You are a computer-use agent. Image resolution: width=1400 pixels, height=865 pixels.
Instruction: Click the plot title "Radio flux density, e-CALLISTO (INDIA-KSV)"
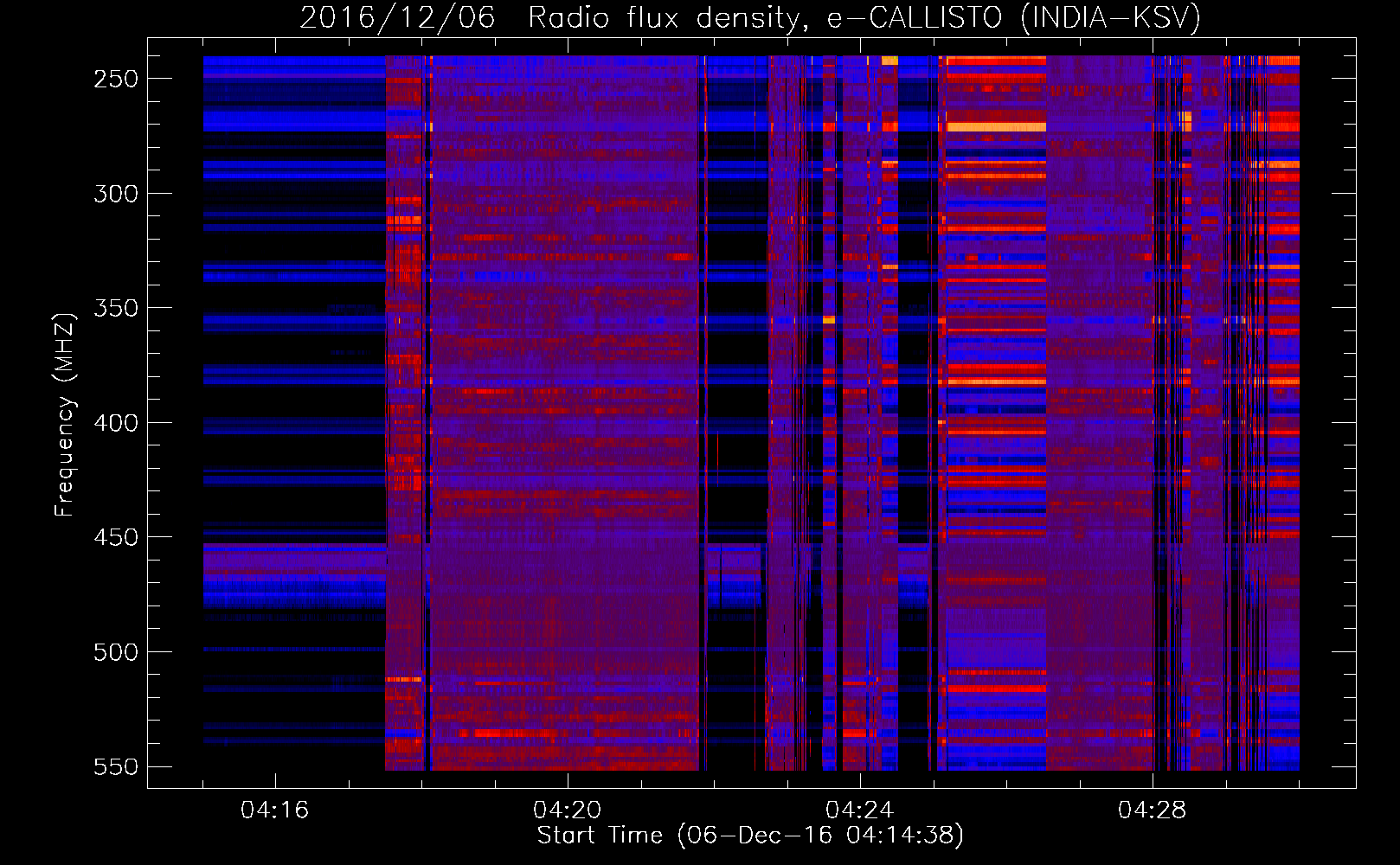pos(864,18)
